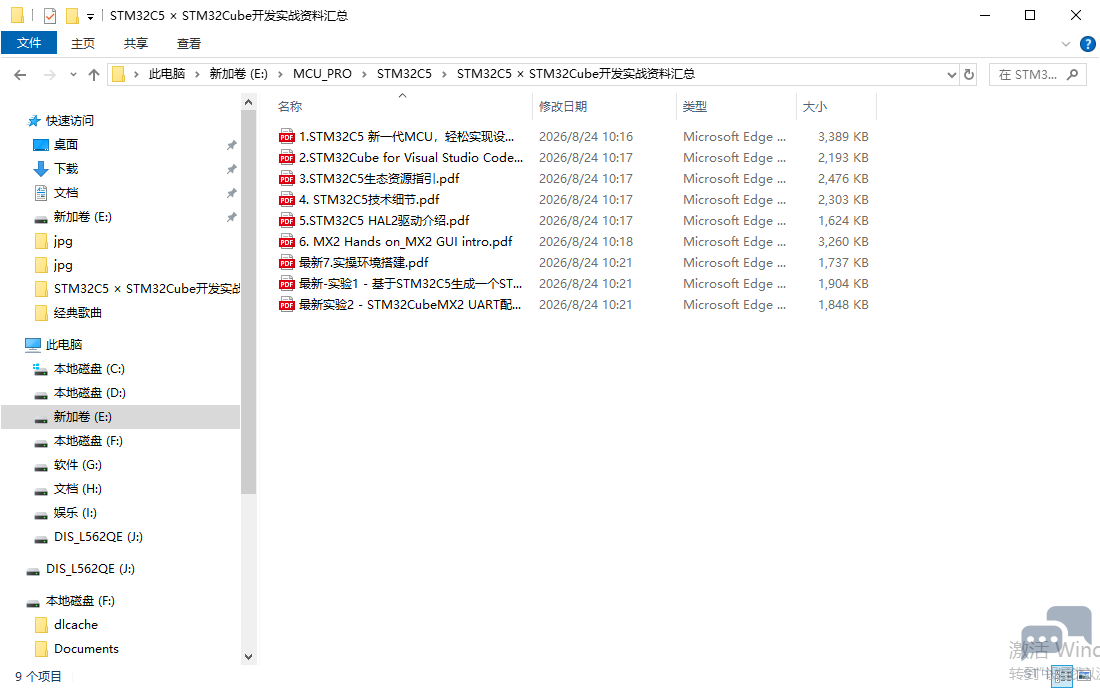1100x689 pixels.
Task: Click desktop icon beside 桌面
Action: 41,145
